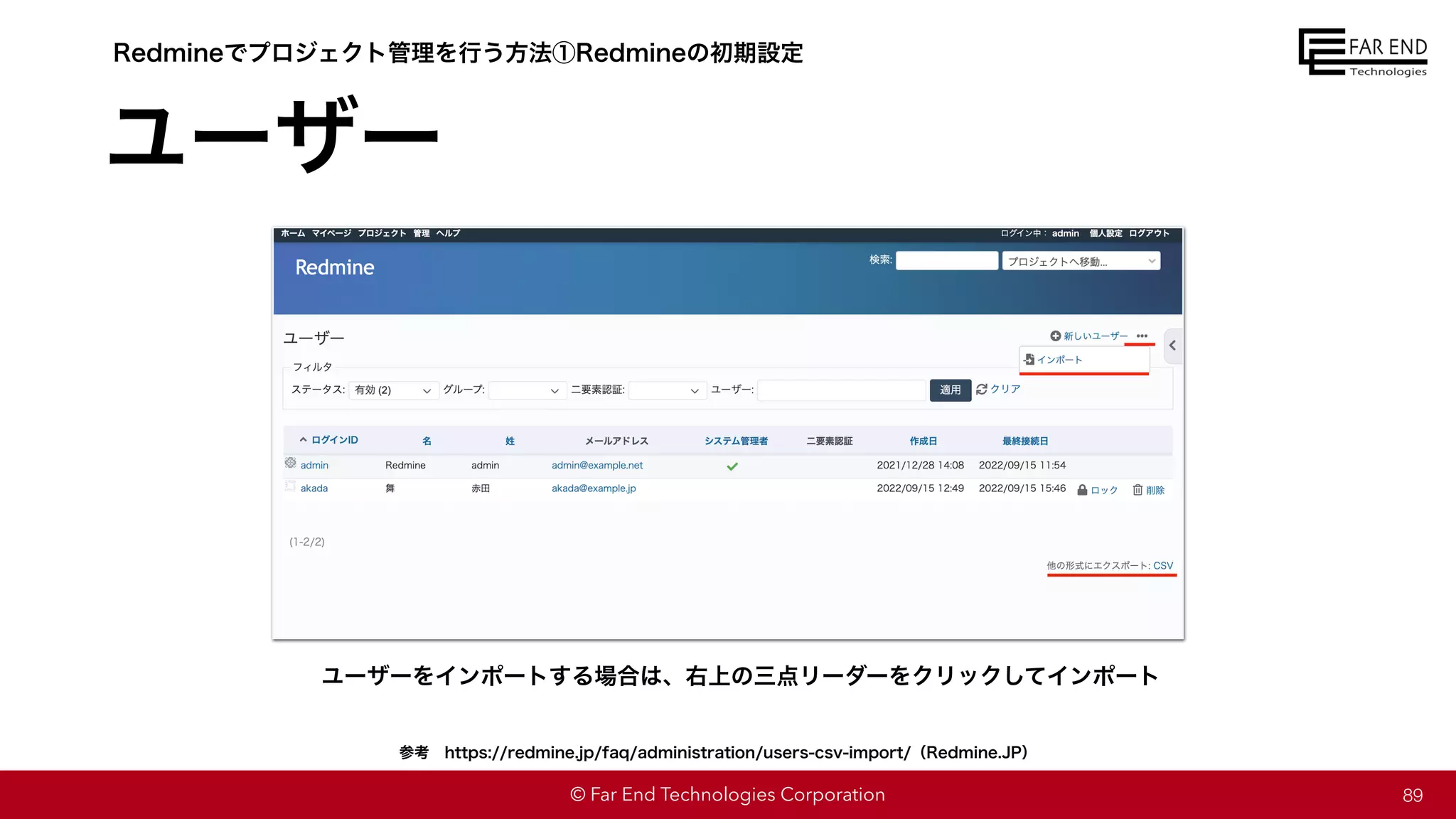Click the trash icon on akada row
The image size is (1456, 819).
pos(1137,490)
